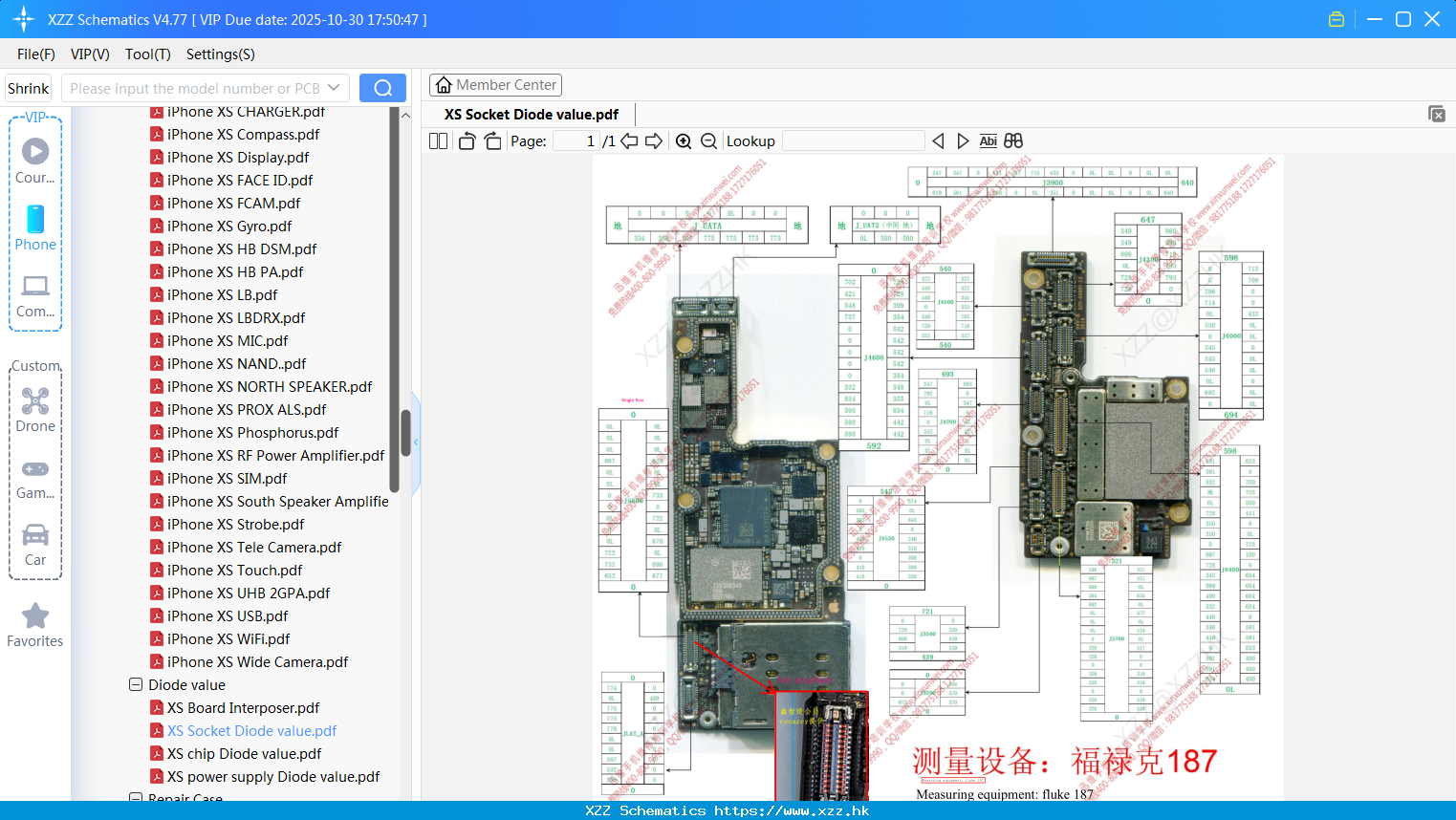Screen dimensions: 1456x820
Task: Click the www.xzz.hk link in status bar
Action: pos(792,810)
